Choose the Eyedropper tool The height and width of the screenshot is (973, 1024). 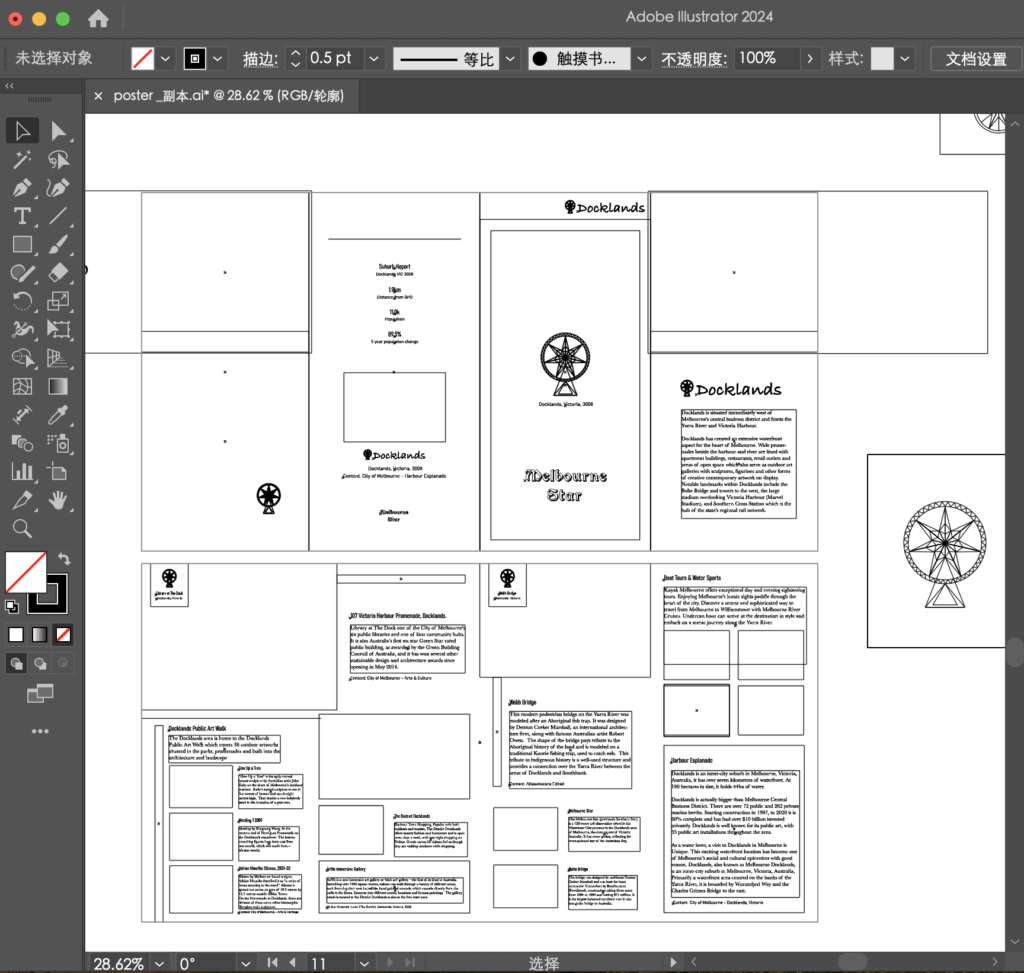[59, 415]
